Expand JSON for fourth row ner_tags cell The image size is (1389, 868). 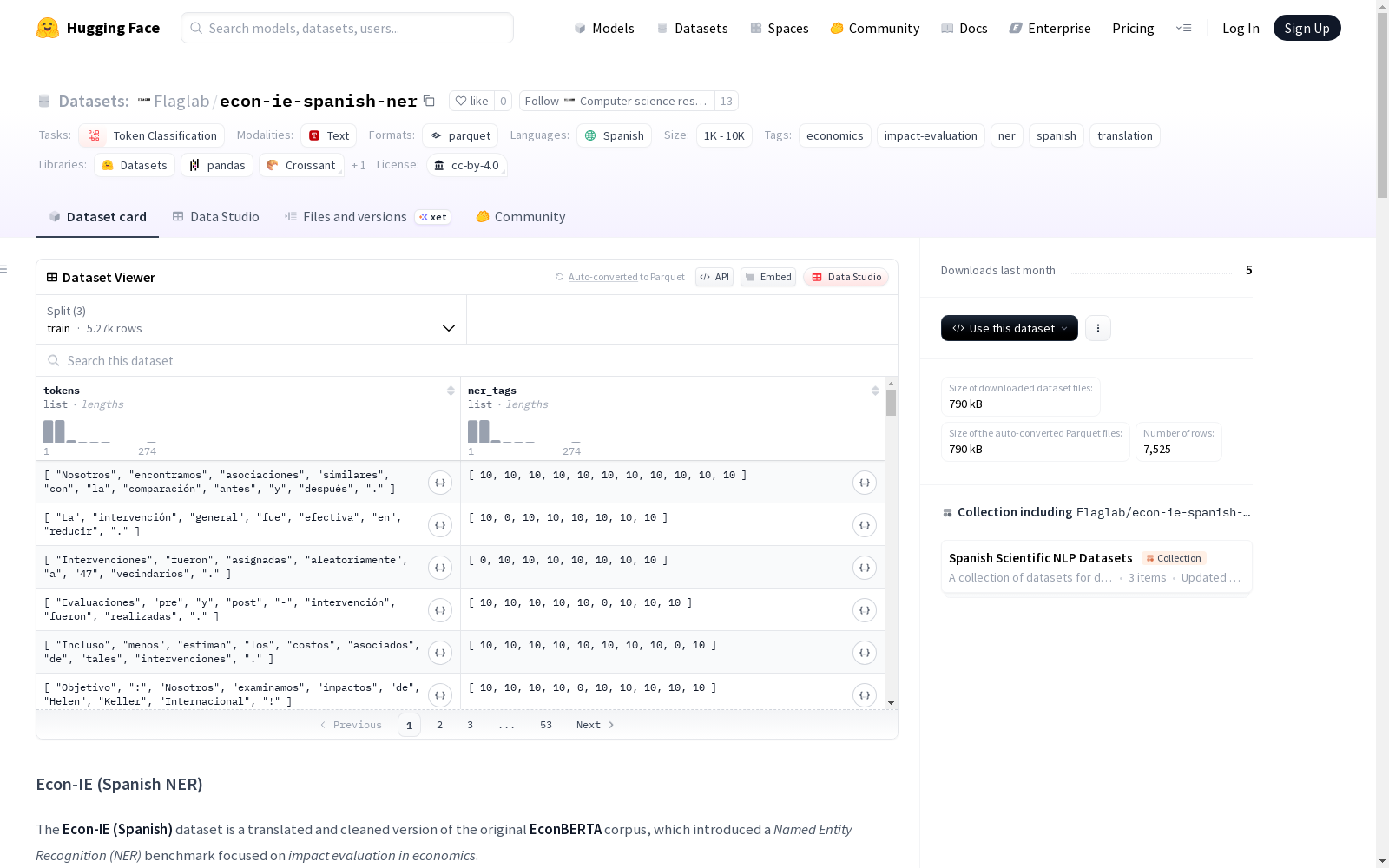point(865,610)
